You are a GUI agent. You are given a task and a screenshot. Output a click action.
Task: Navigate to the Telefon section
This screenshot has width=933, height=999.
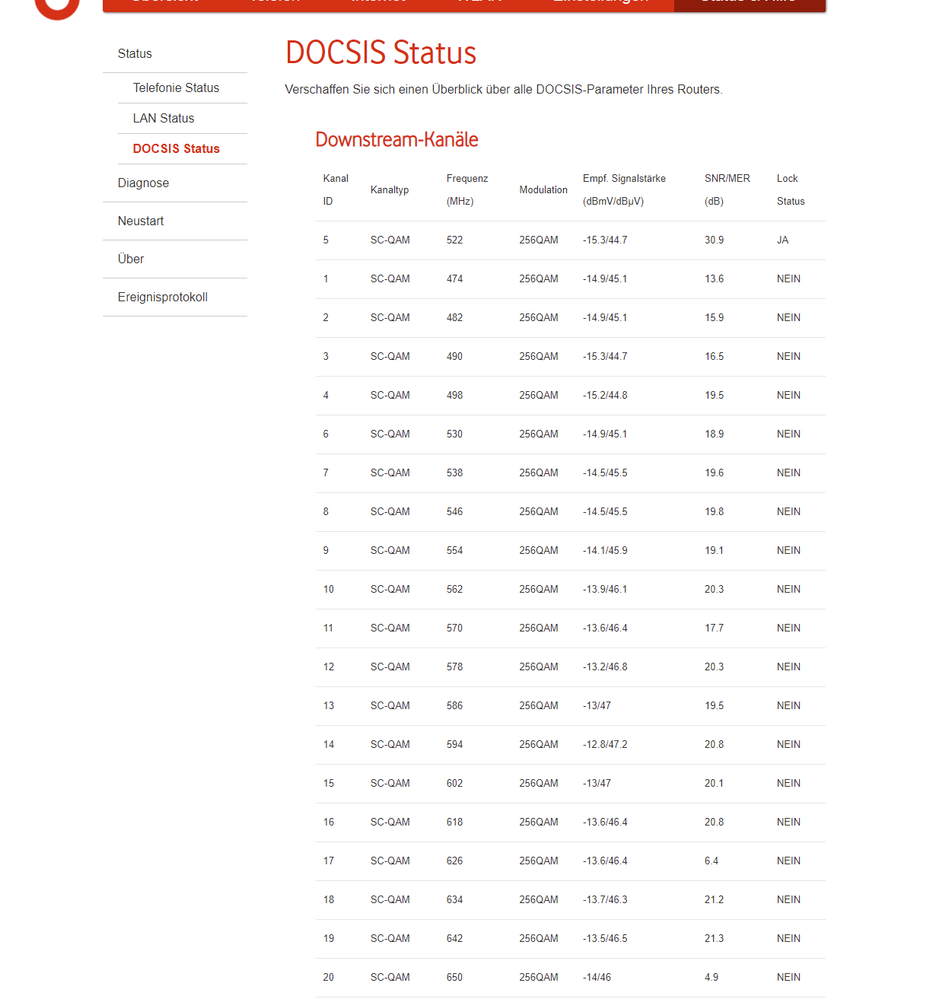click(276, 4)
